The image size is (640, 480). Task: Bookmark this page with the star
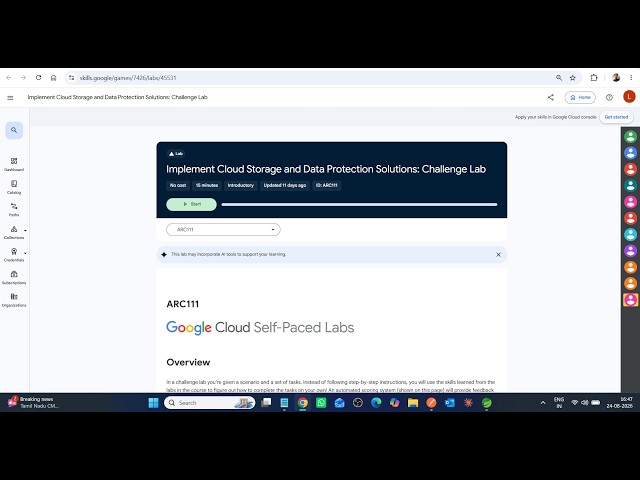pyautogui.click(x=573, y=78)
